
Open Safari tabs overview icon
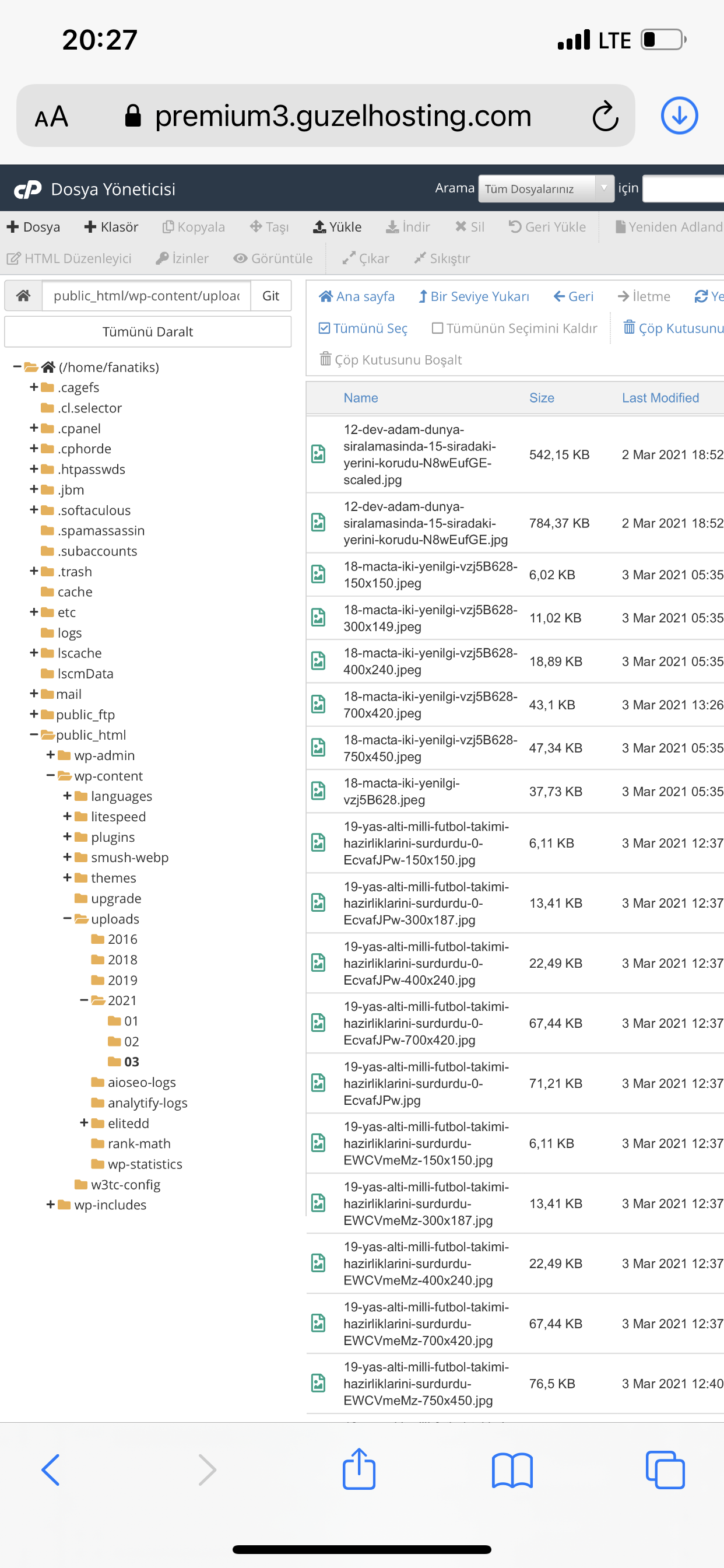(x=665, y=1470)
